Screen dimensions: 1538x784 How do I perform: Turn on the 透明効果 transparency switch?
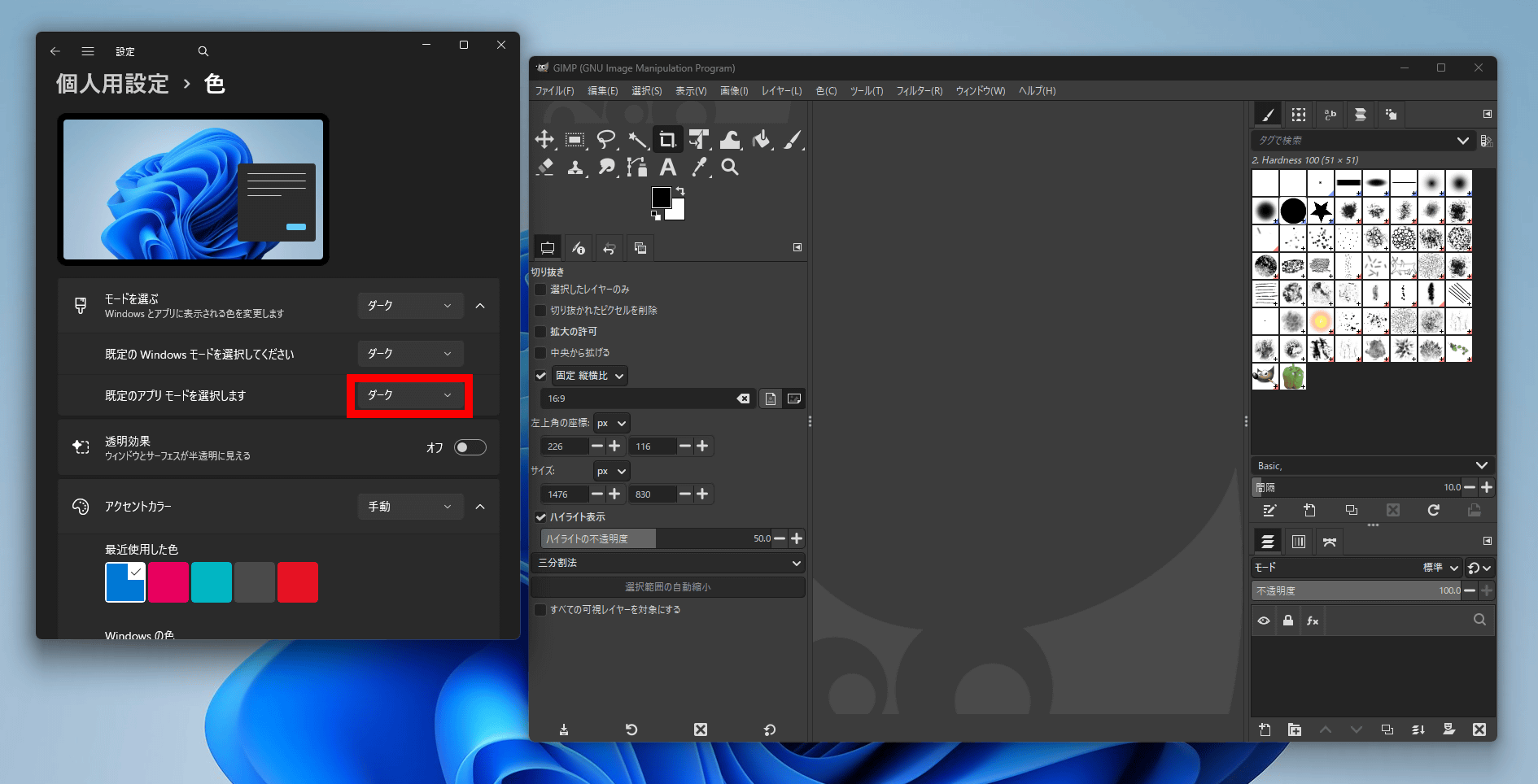470,447
